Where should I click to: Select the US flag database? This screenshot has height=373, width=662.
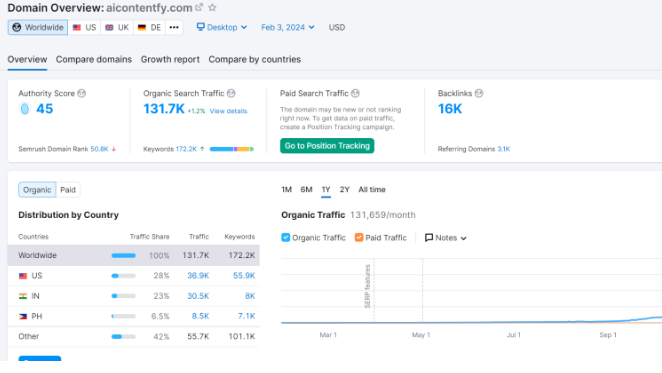[84, 27]
